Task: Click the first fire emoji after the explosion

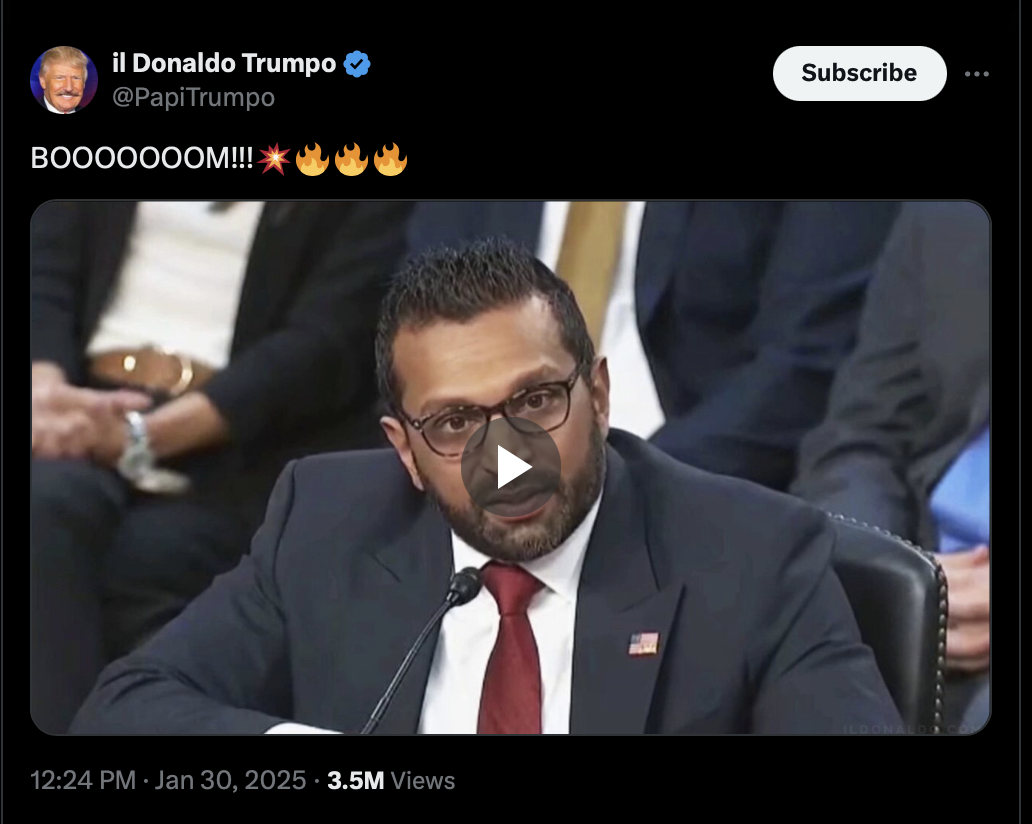Action: (x=312, y=159)
